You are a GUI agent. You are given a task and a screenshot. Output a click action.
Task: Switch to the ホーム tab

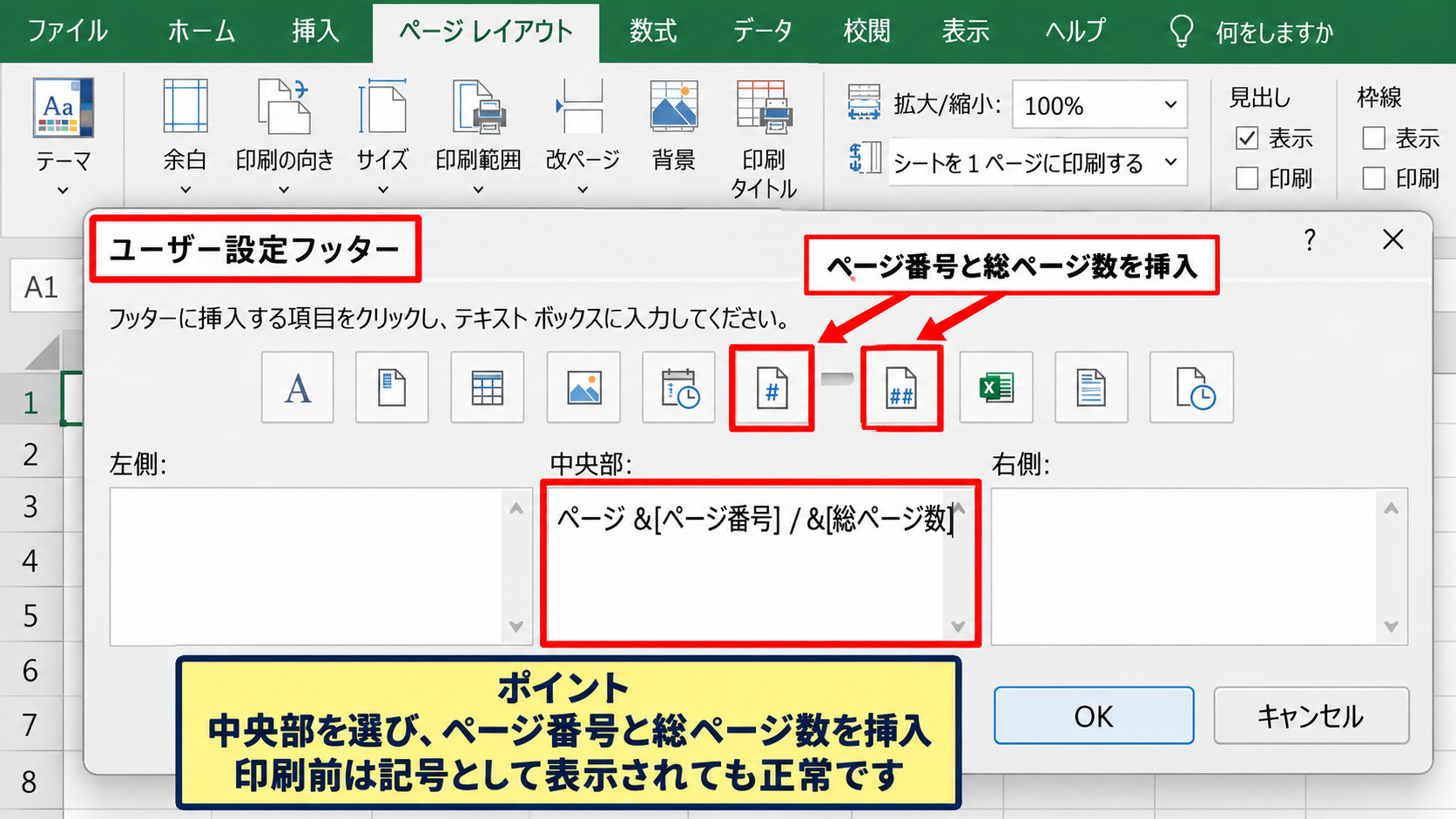pyautogui.click(x=201, y=31)
